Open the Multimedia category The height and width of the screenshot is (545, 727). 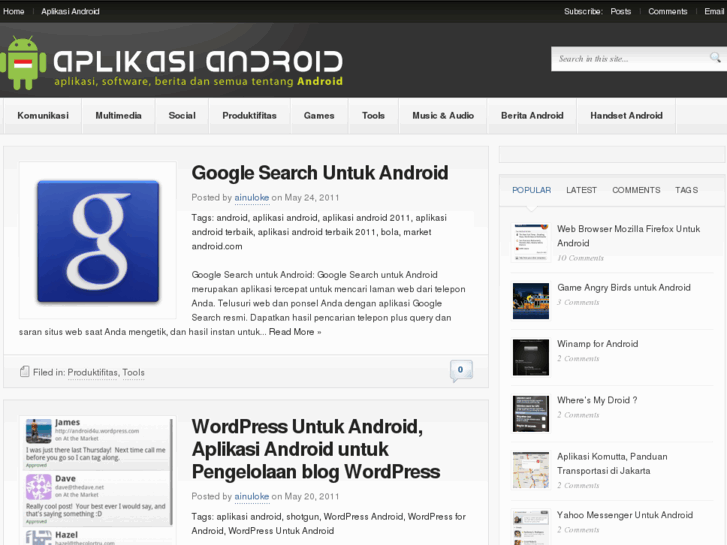point(118,115)
